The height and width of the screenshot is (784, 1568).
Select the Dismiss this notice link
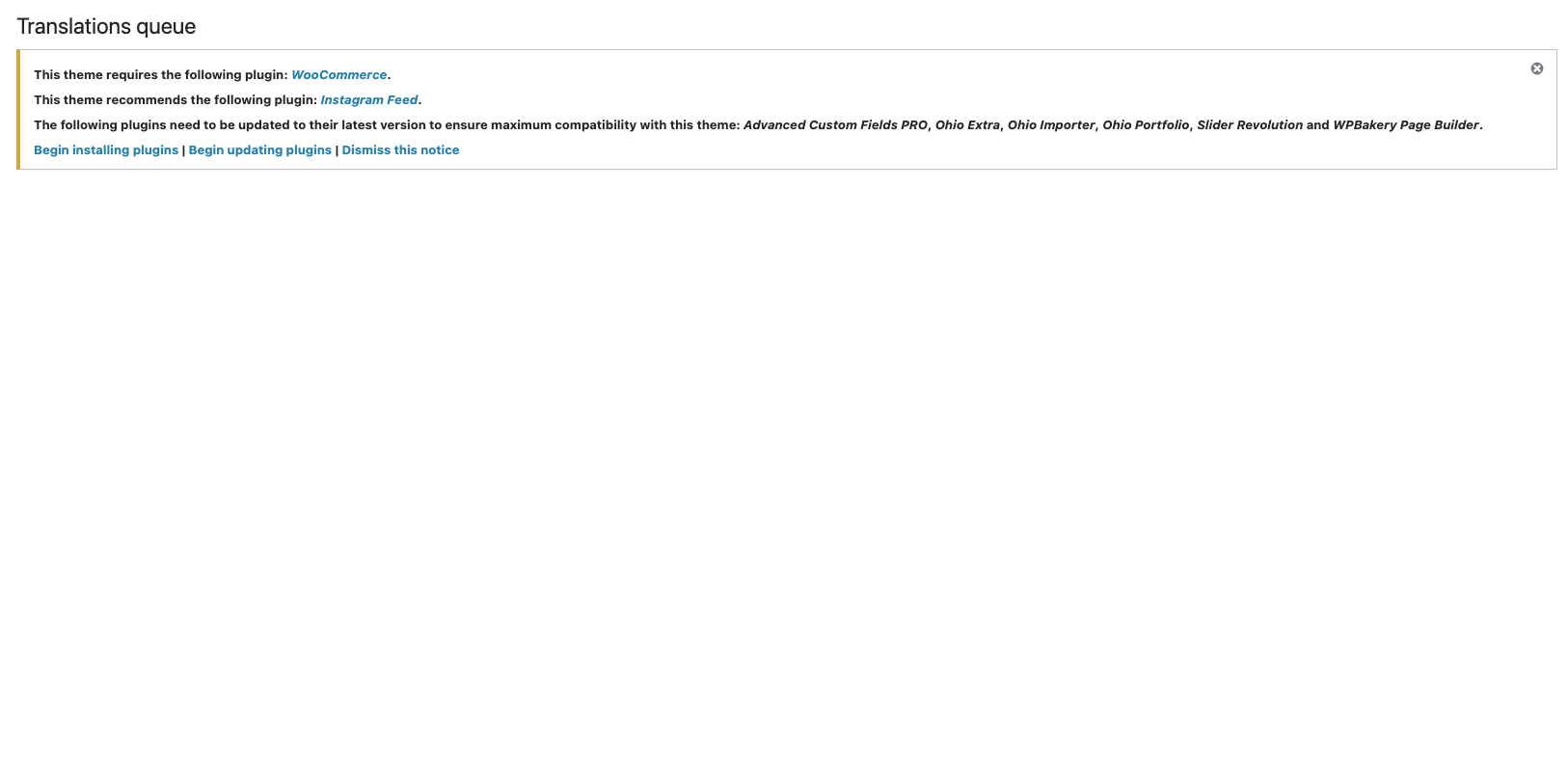400,150
